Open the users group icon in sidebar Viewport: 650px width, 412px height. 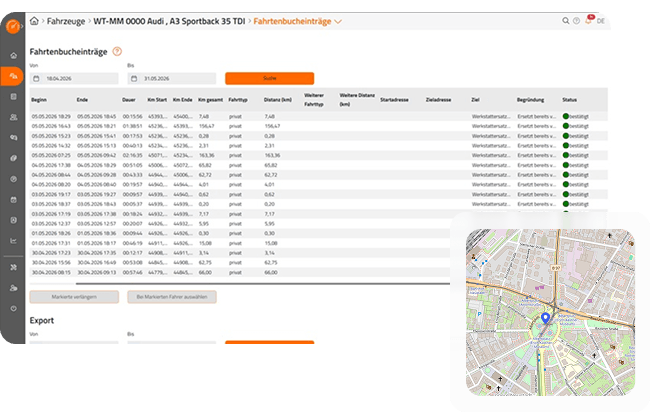coord(13,117)
